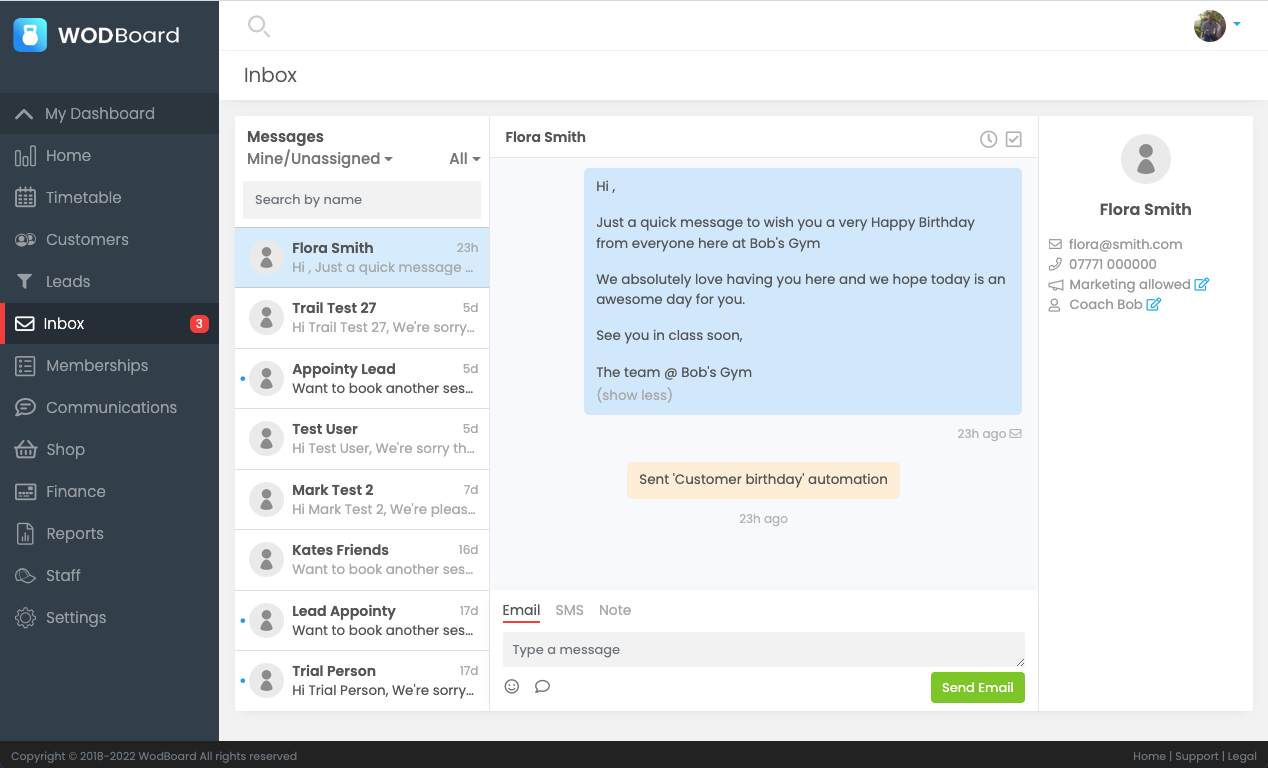
Task: Open the Leads section
Action: 69,281
